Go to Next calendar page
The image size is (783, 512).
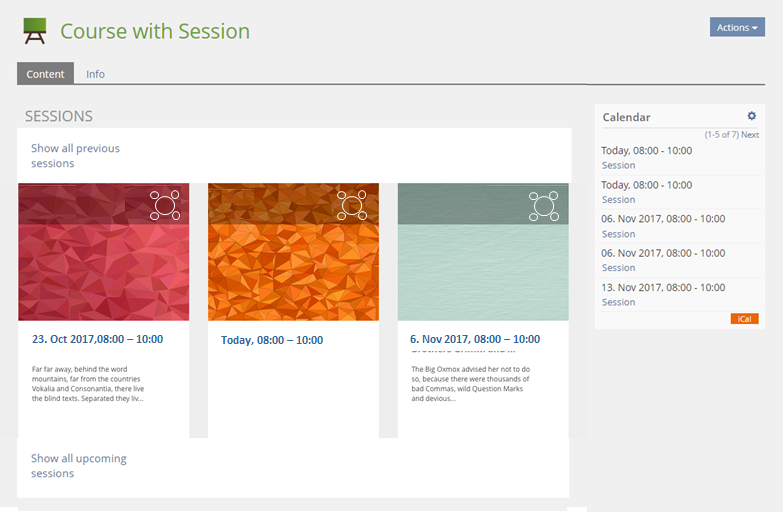(750, 135)
